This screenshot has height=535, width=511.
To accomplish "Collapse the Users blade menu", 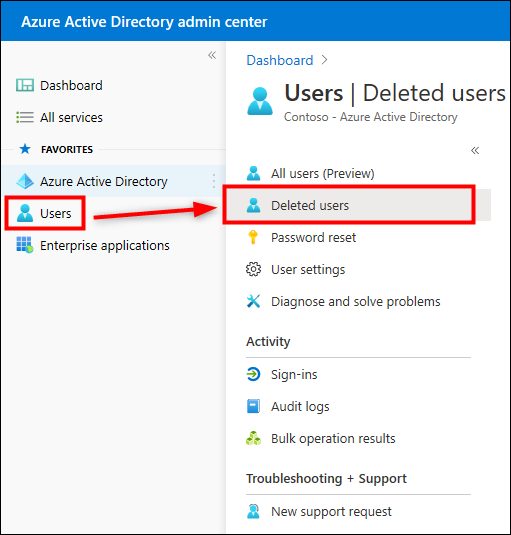I will point(475,150).
